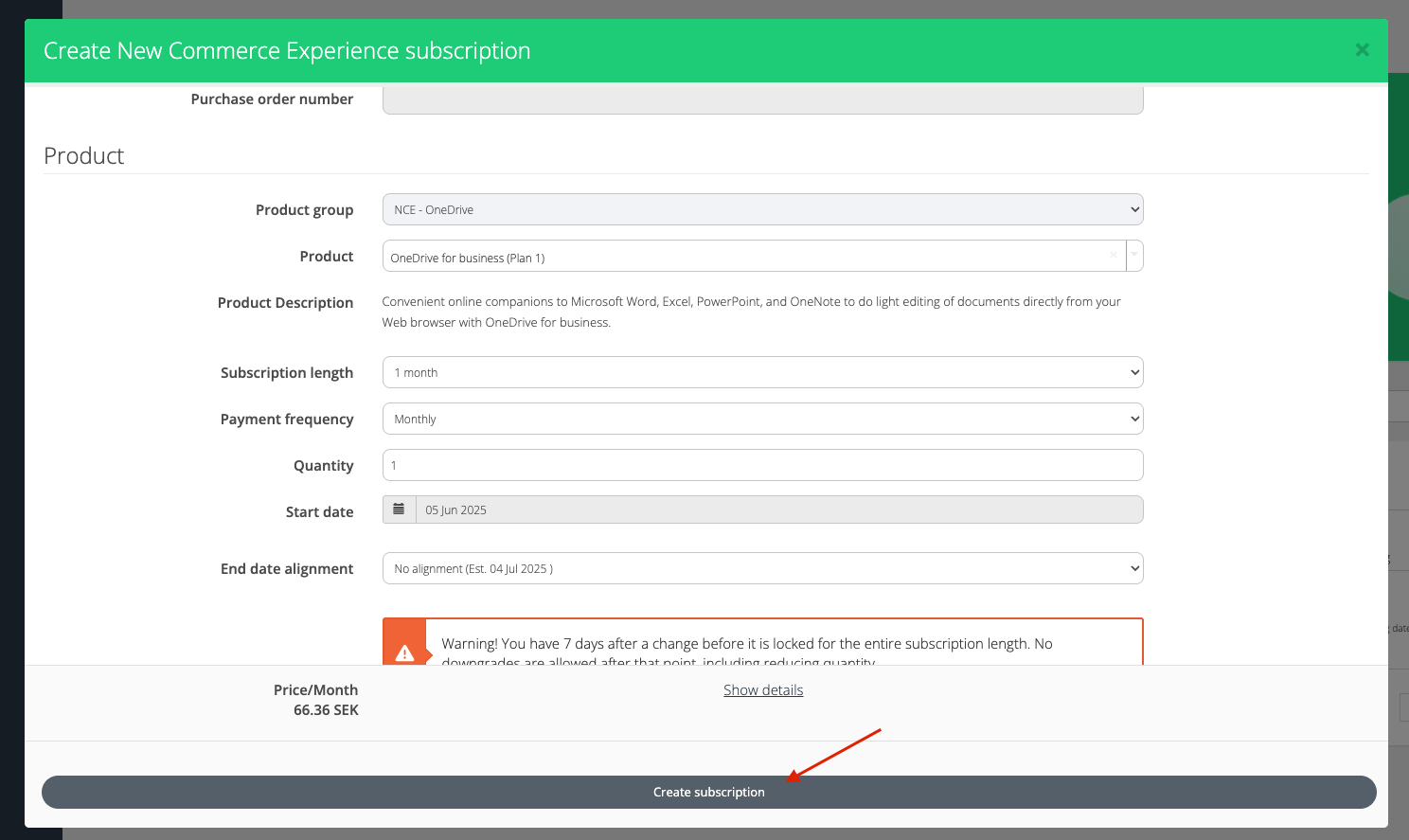Image resolution: width=1409 pixels, height=840 pixels.
Task: Click the Purchase order number field
Action: [x=762, y=99]
